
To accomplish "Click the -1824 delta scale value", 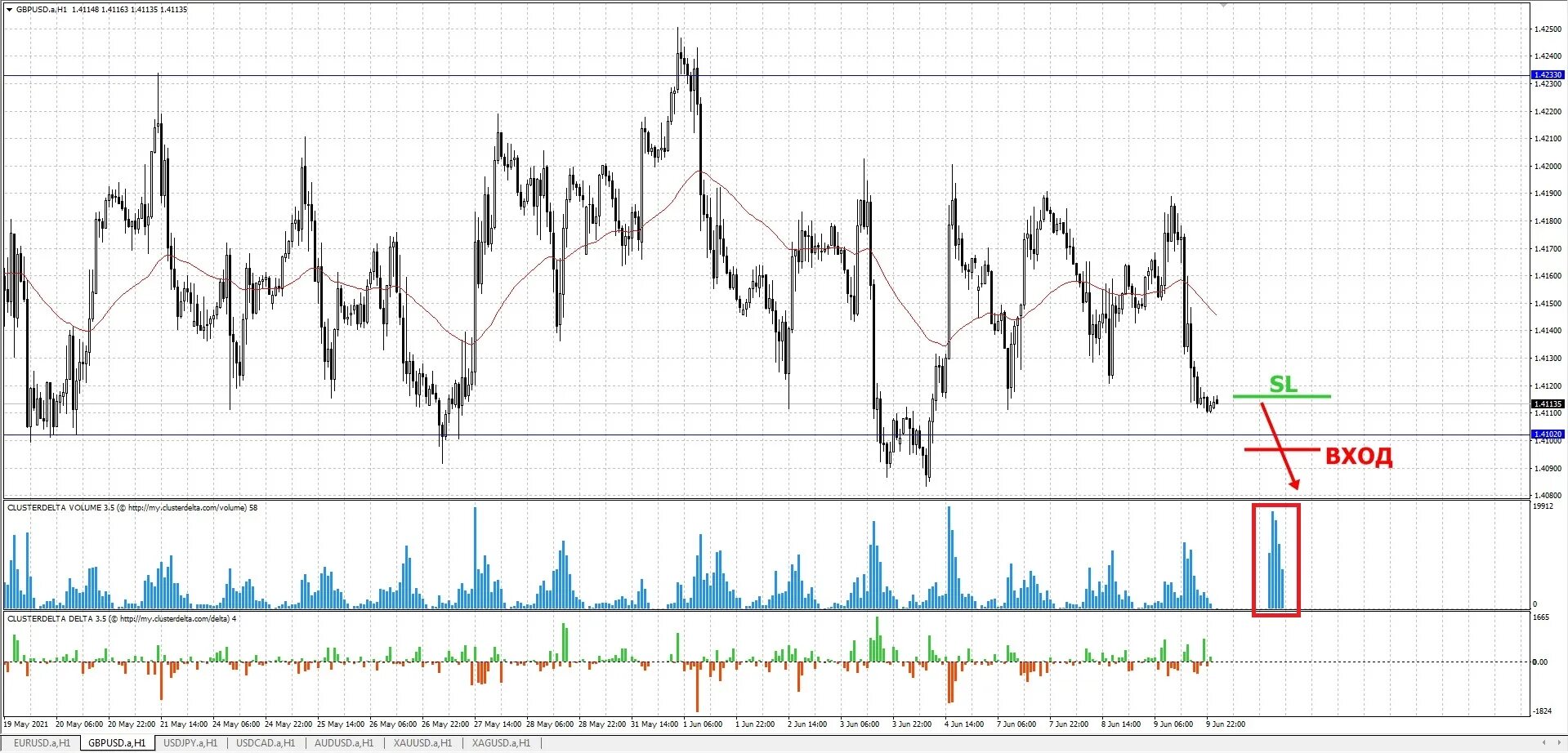I will 1542,711.
